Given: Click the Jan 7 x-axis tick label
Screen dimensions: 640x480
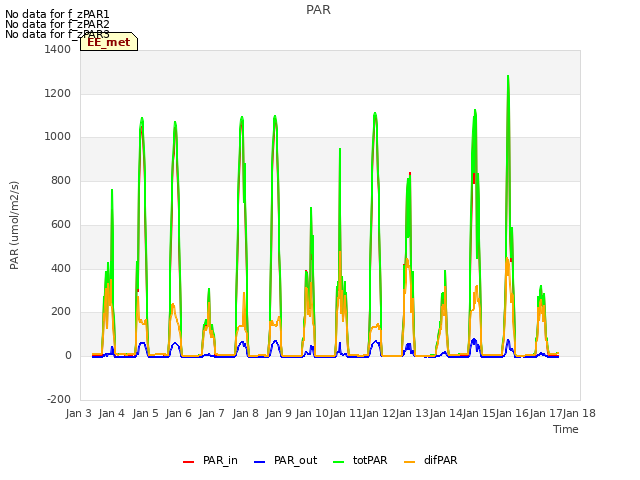Looking at the screenshot, I should (x=211, y=413).
